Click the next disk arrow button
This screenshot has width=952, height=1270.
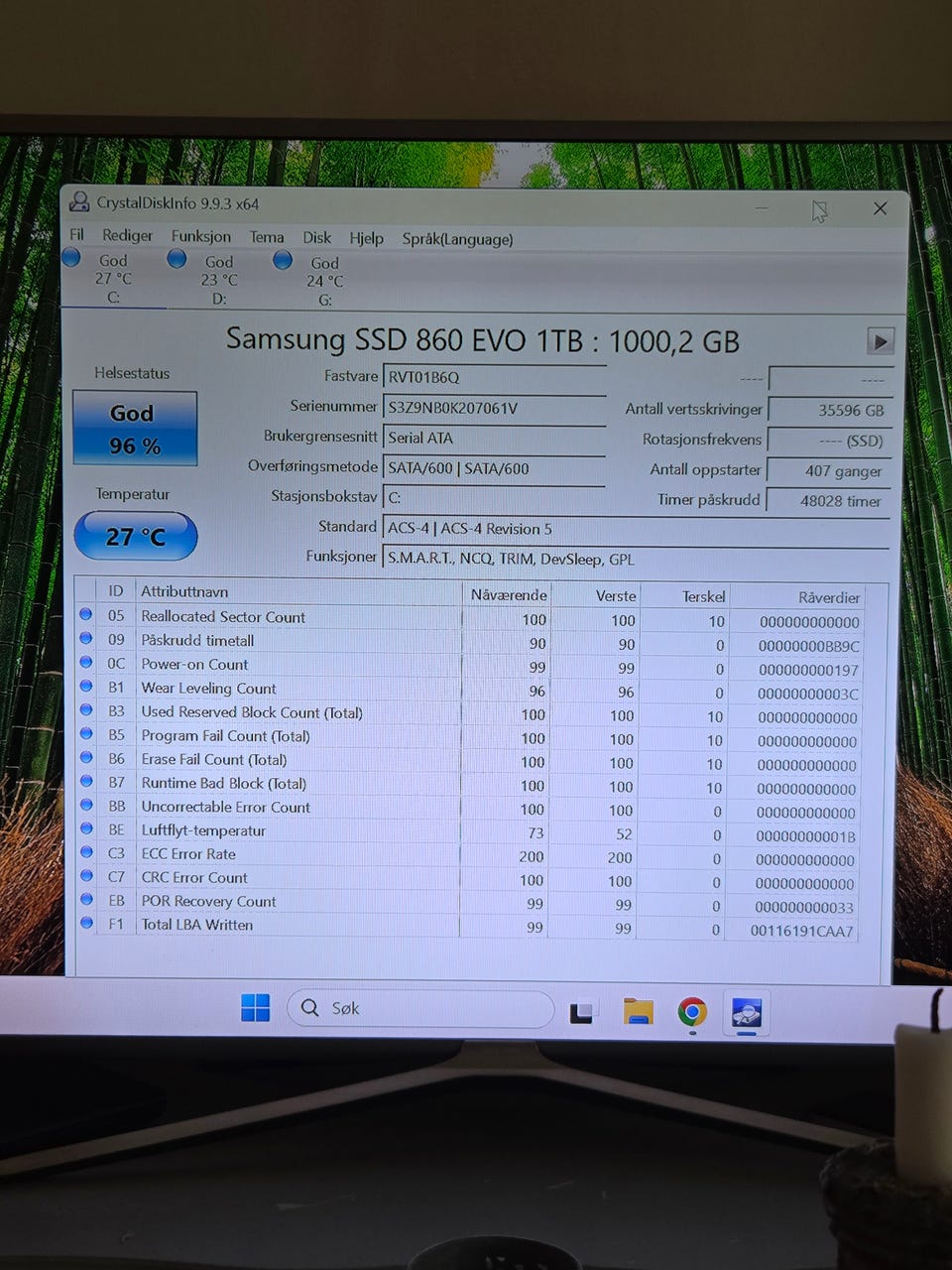[880, 341]
